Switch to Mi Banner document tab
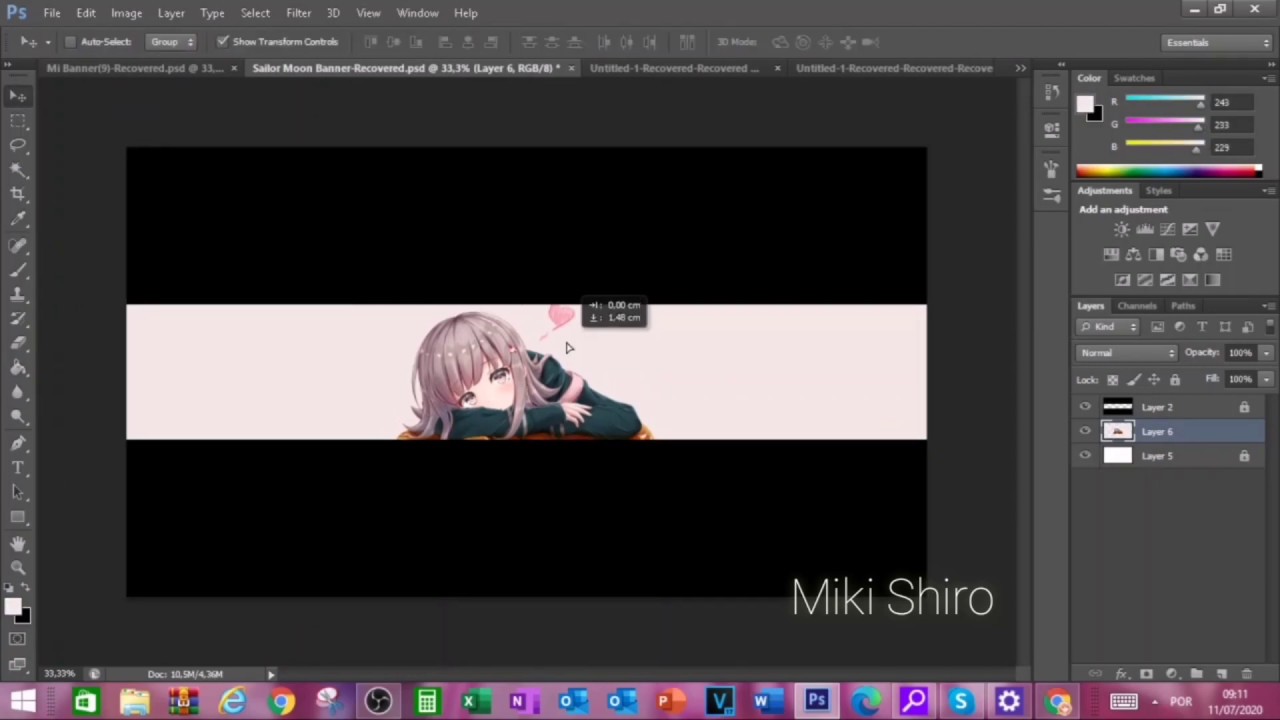 click(135, 68)
